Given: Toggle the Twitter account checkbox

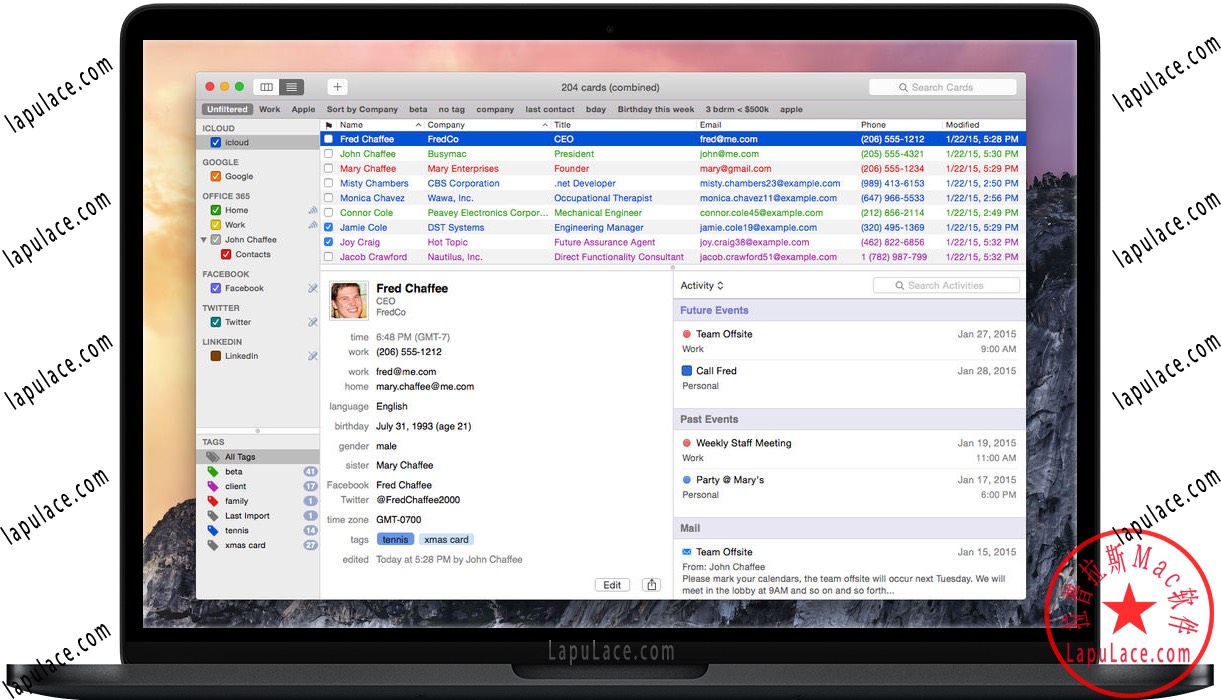Looking at the screenshot, I should [x=215, y=323].
